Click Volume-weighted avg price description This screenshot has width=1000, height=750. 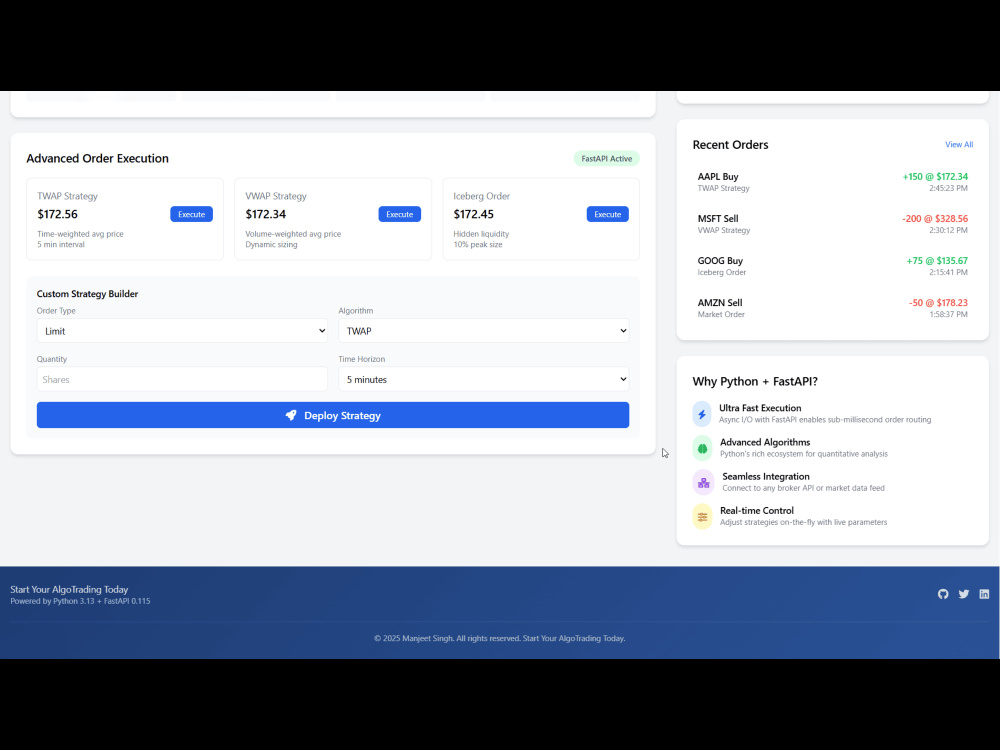(x=293, y=234)
